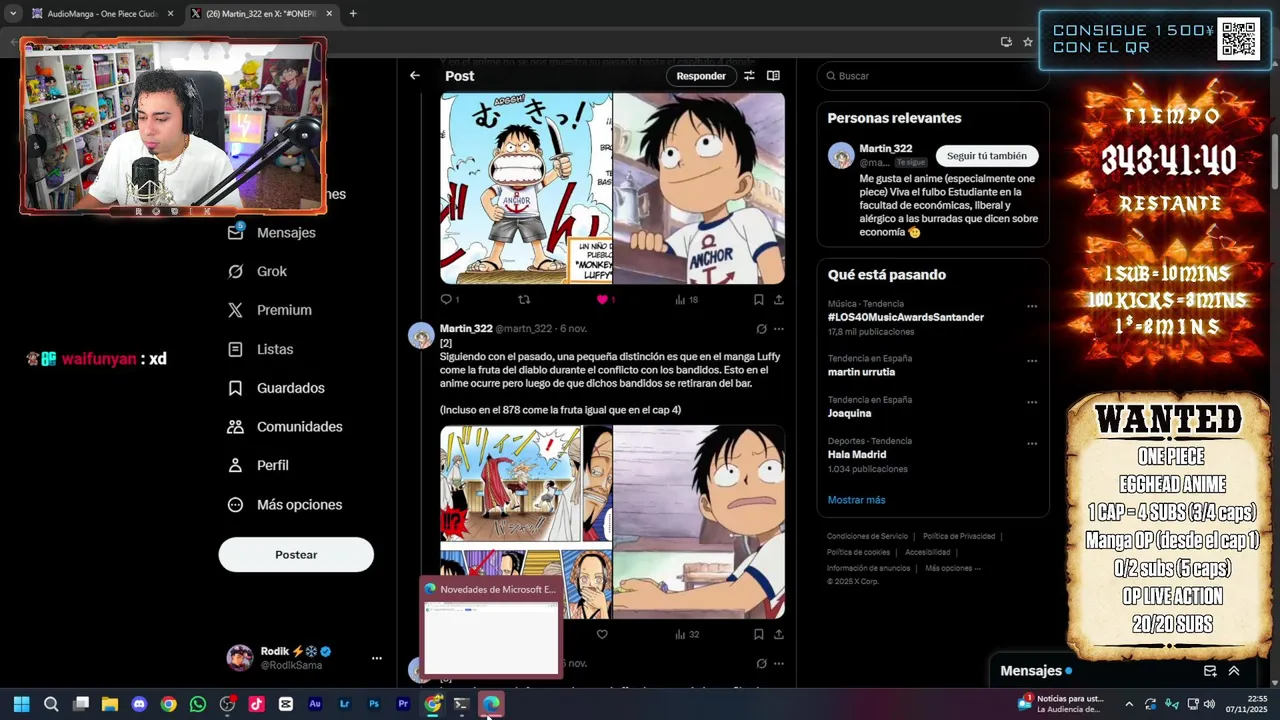Open reader view icon beside Responder
Screen dimensions: 1280x720
click(x=773, y=76)
